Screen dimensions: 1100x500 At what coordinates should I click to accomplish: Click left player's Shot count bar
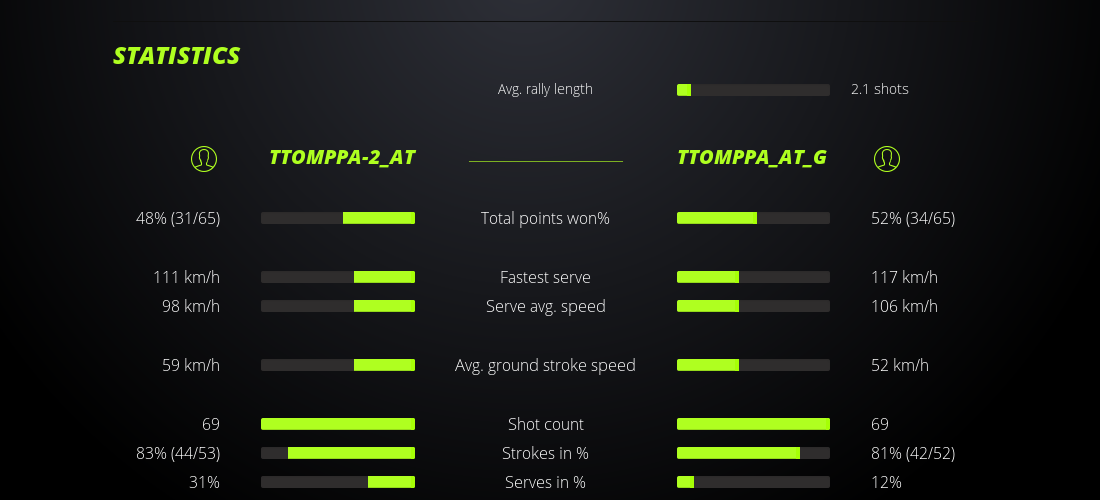point(338,424)
